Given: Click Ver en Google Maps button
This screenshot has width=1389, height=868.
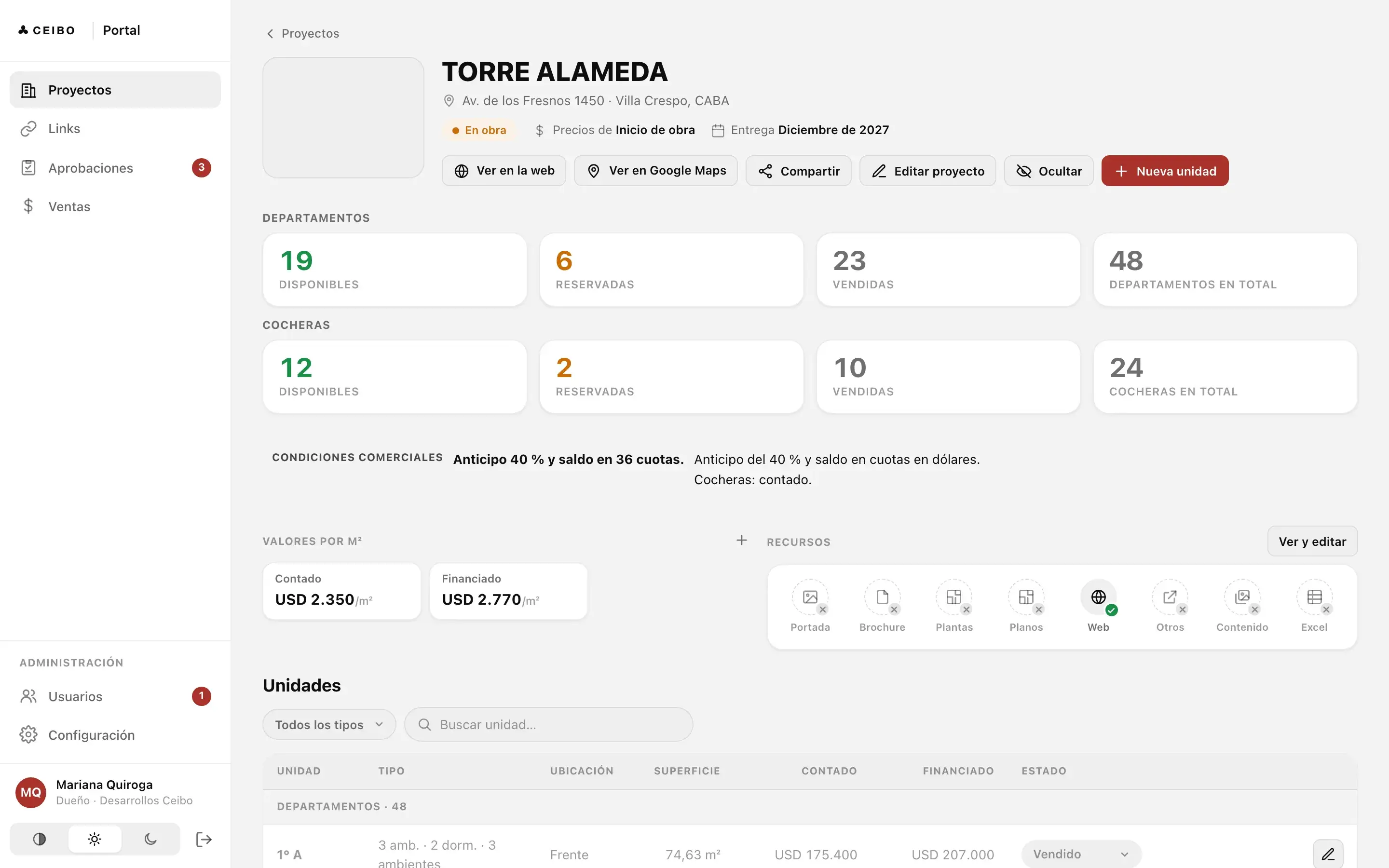Looking at the screenshot, I should tap(655, 171).
